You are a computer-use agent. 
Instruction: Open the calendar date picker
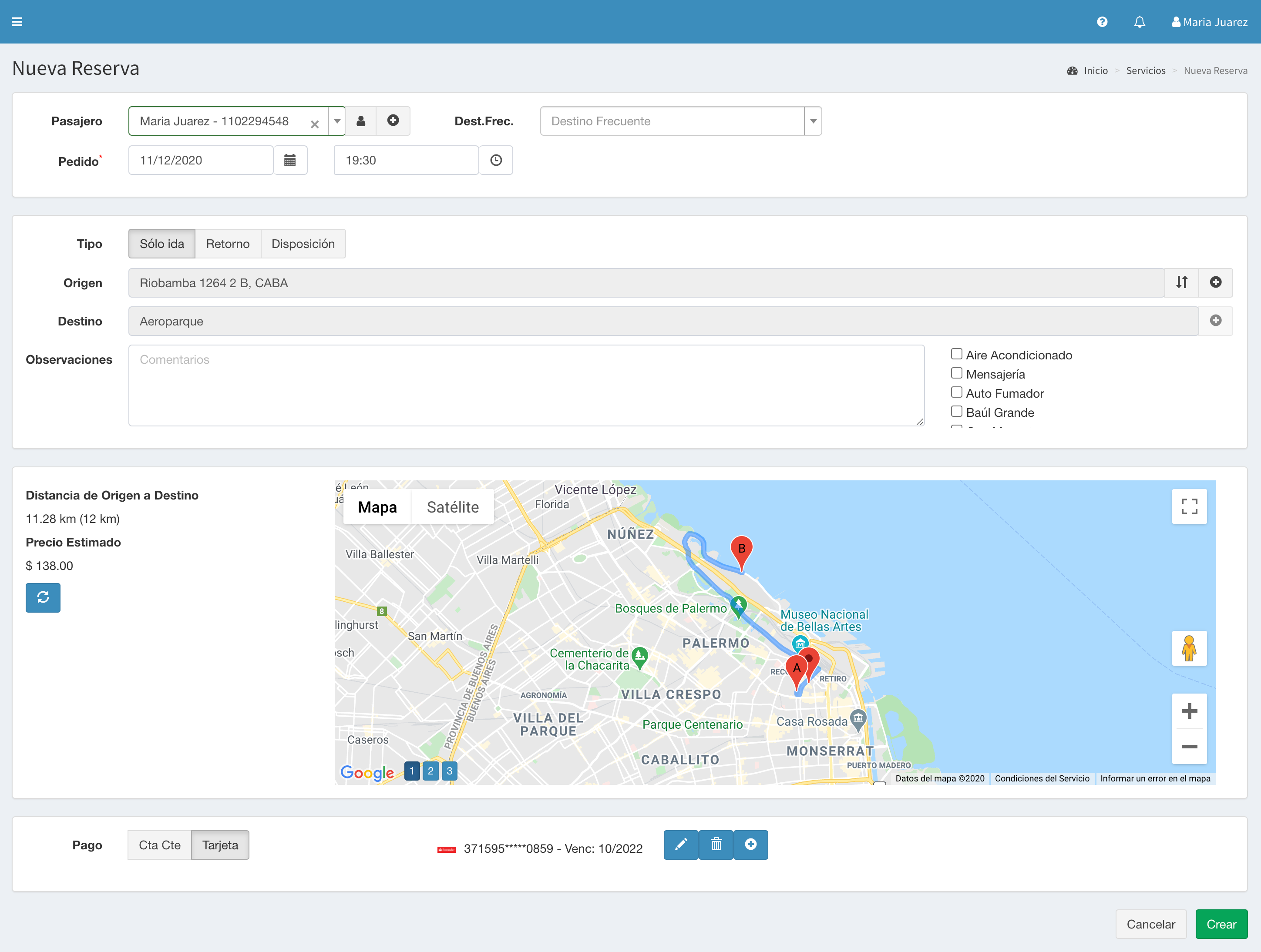coord(289,160)
